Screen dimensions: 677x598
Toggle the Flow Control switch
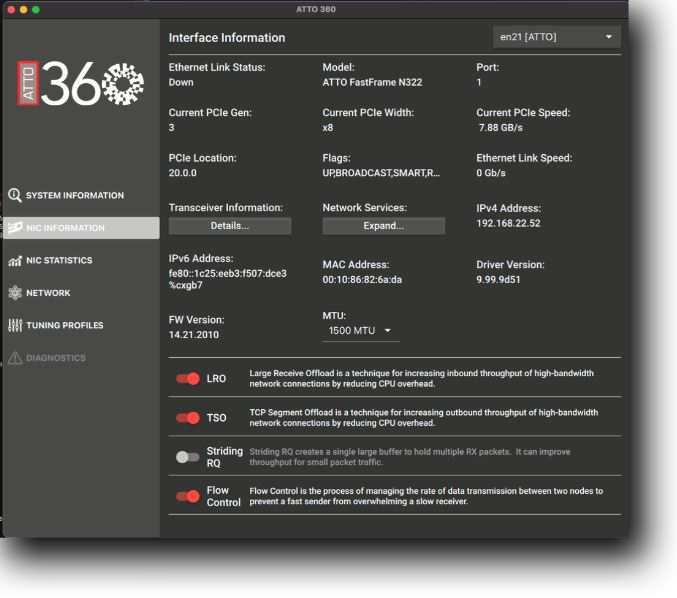coord(188,496)
